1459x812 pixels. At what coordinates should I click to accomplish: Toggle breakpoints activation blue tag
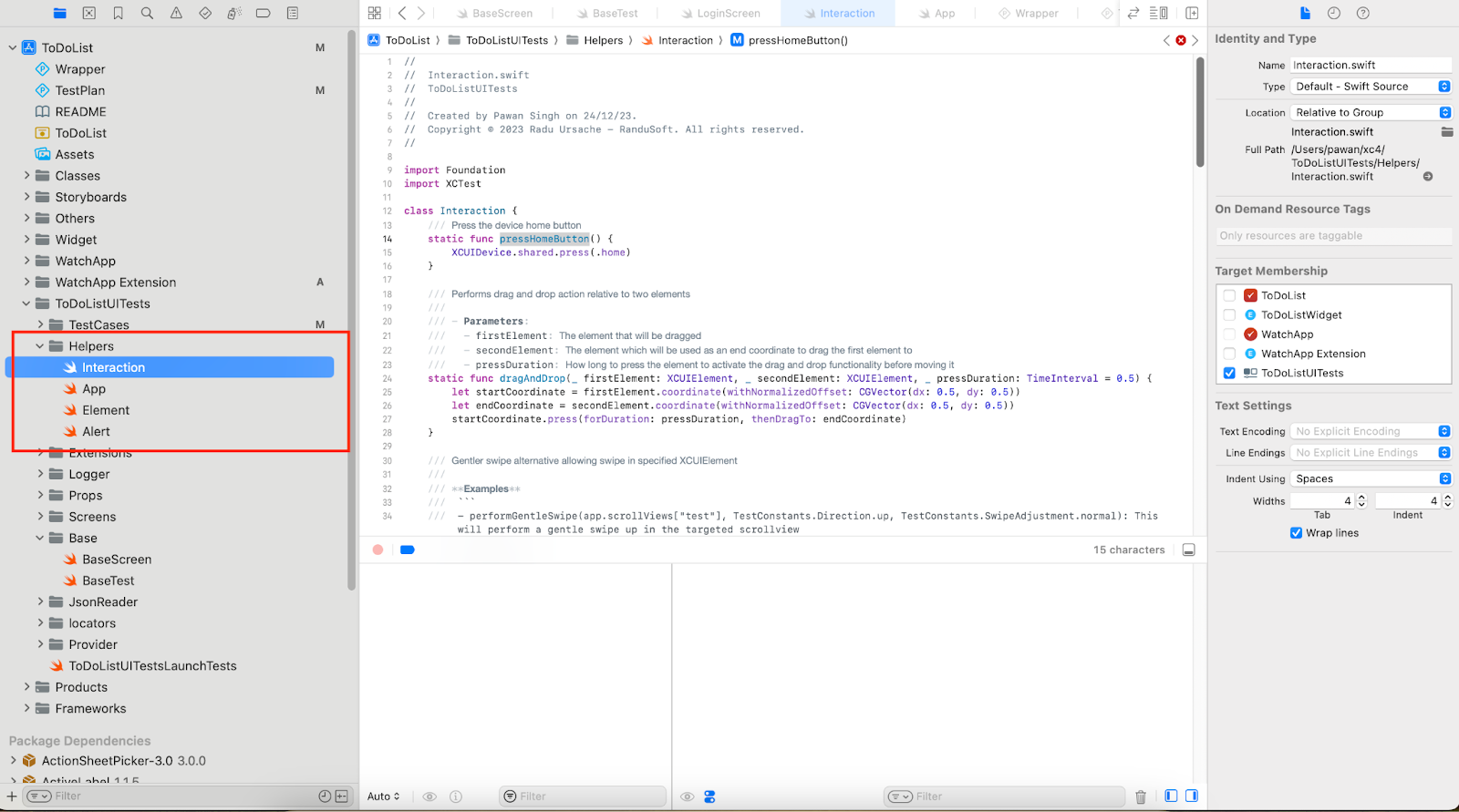coord(408,550)
